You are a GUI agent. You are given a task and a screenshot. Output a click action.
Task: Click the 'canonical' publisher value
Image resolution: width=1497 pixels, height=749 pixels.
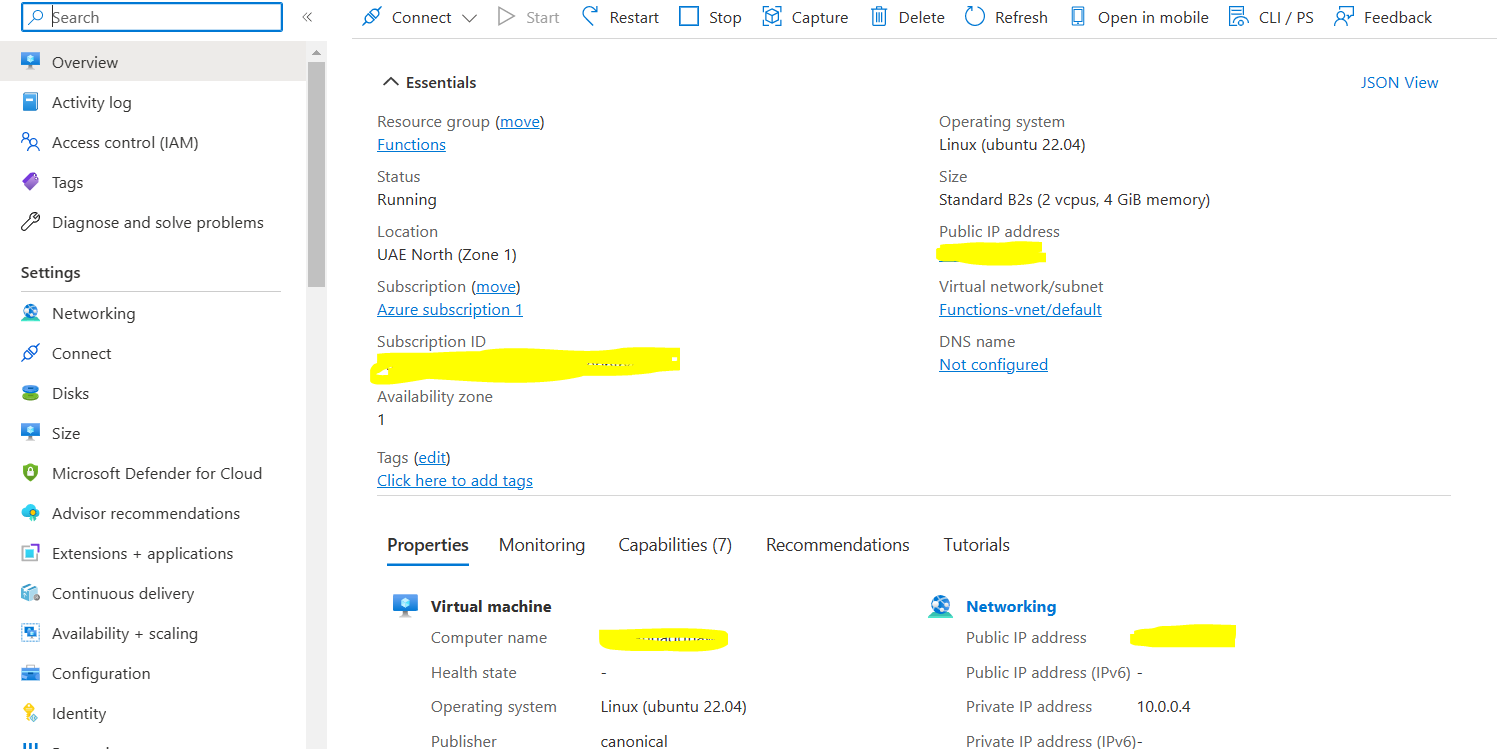click(634, 741)
